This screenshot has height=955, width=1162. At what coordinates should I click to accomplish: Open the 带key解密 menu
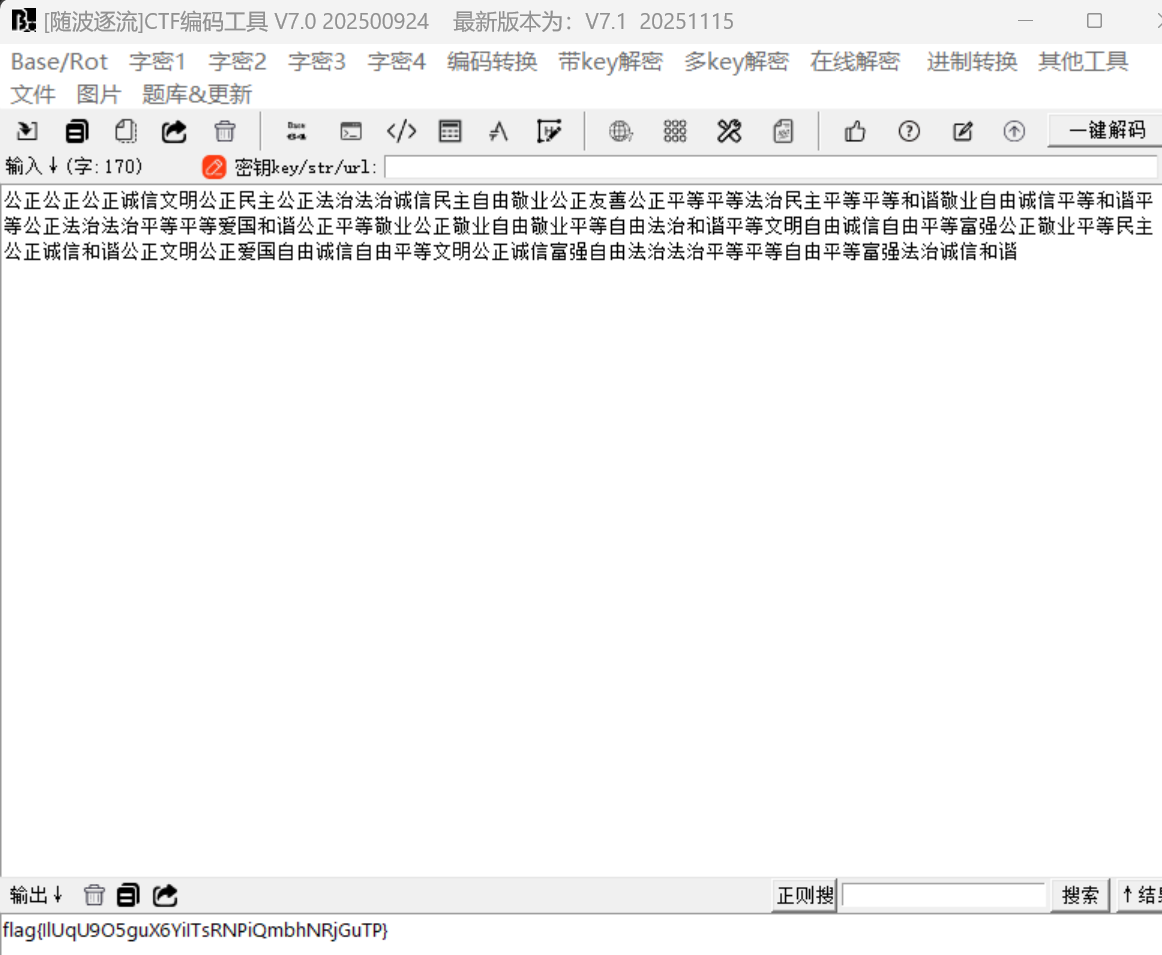(610, 62)
